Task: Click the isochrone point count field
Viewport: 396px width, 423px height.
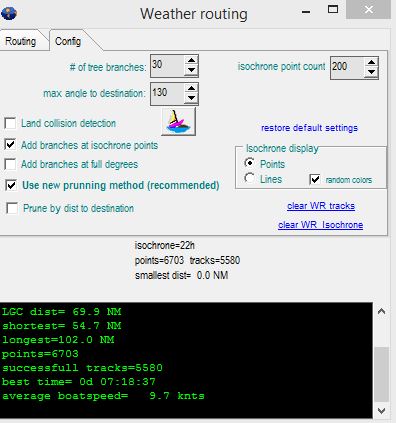Action: click(348, 68)
